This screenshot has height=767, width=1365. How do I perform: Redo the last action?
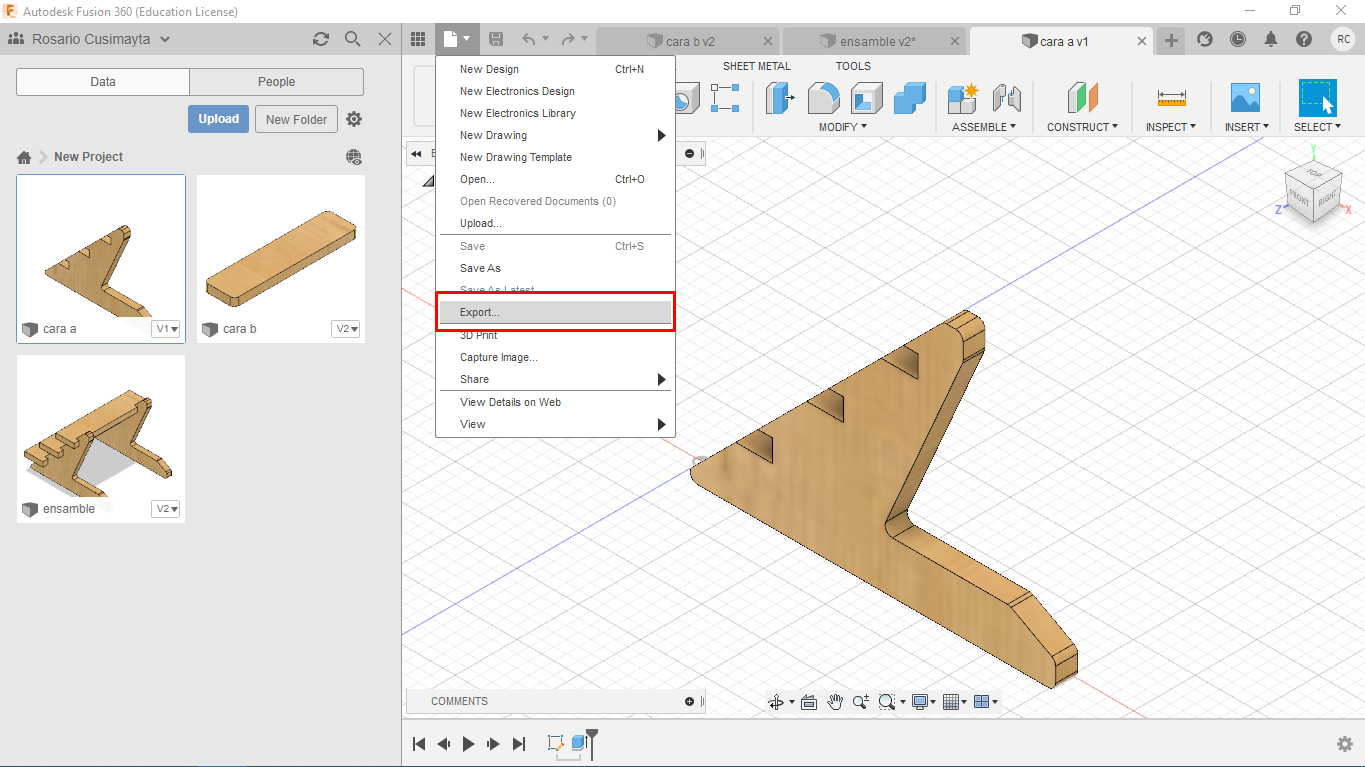point(568,39)
